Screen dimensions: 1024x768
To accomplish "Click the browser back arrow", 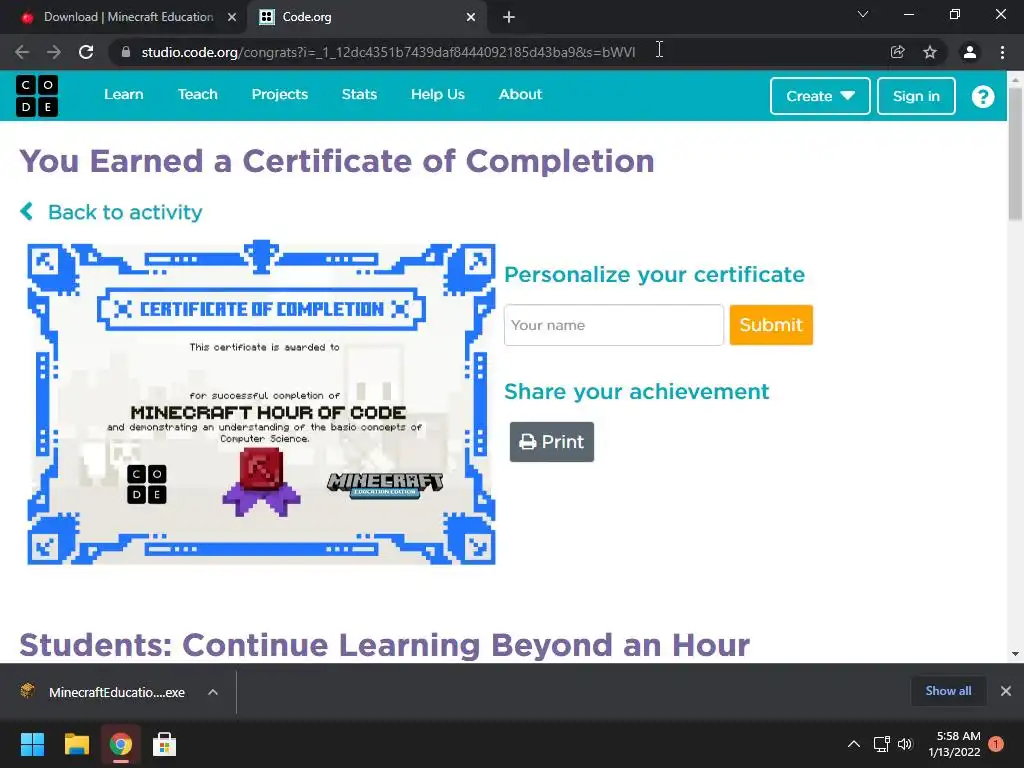I will pos(22,52).
